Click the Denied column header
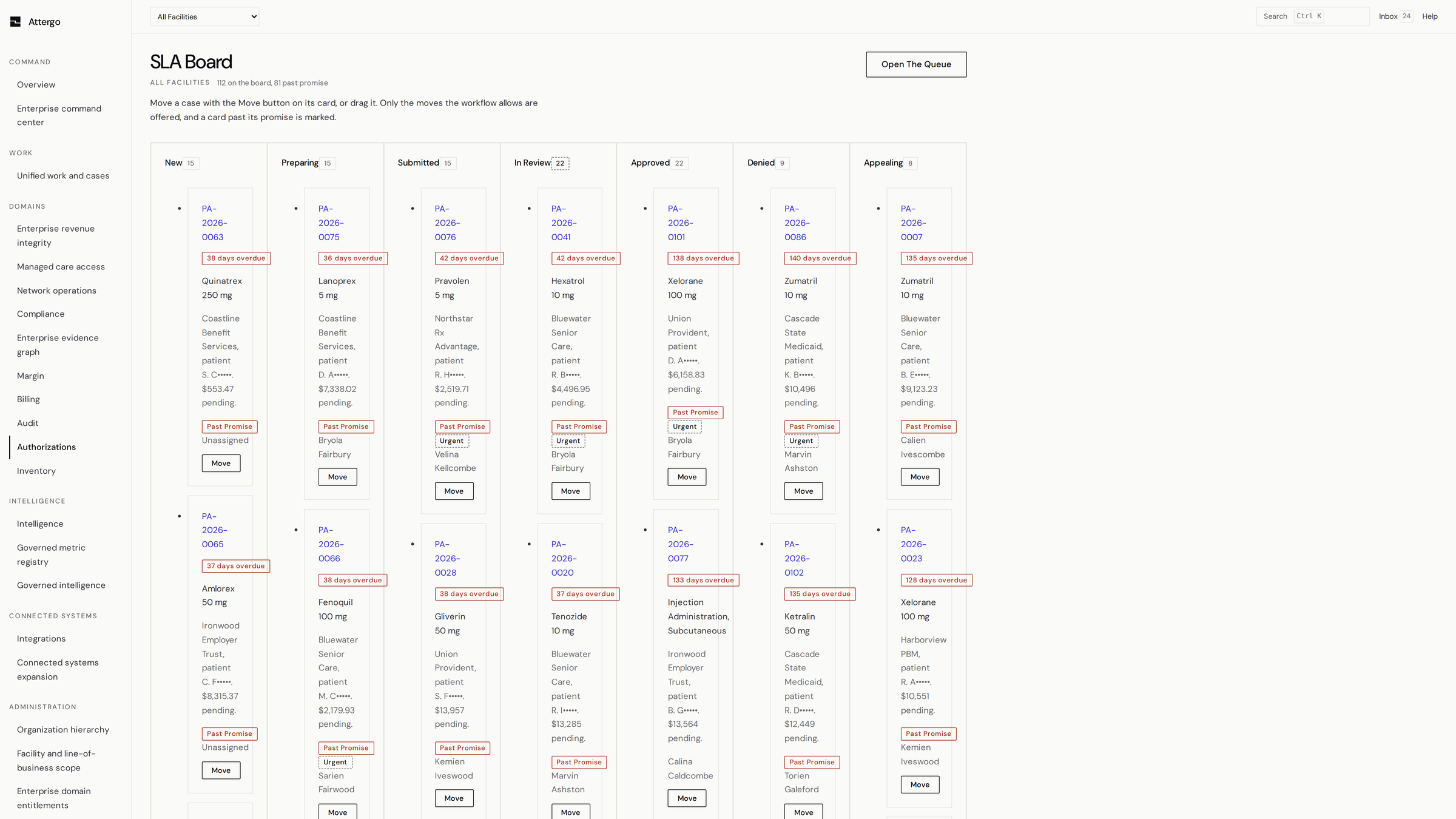This screenshot has width=1456, height=819. (761, 163)
